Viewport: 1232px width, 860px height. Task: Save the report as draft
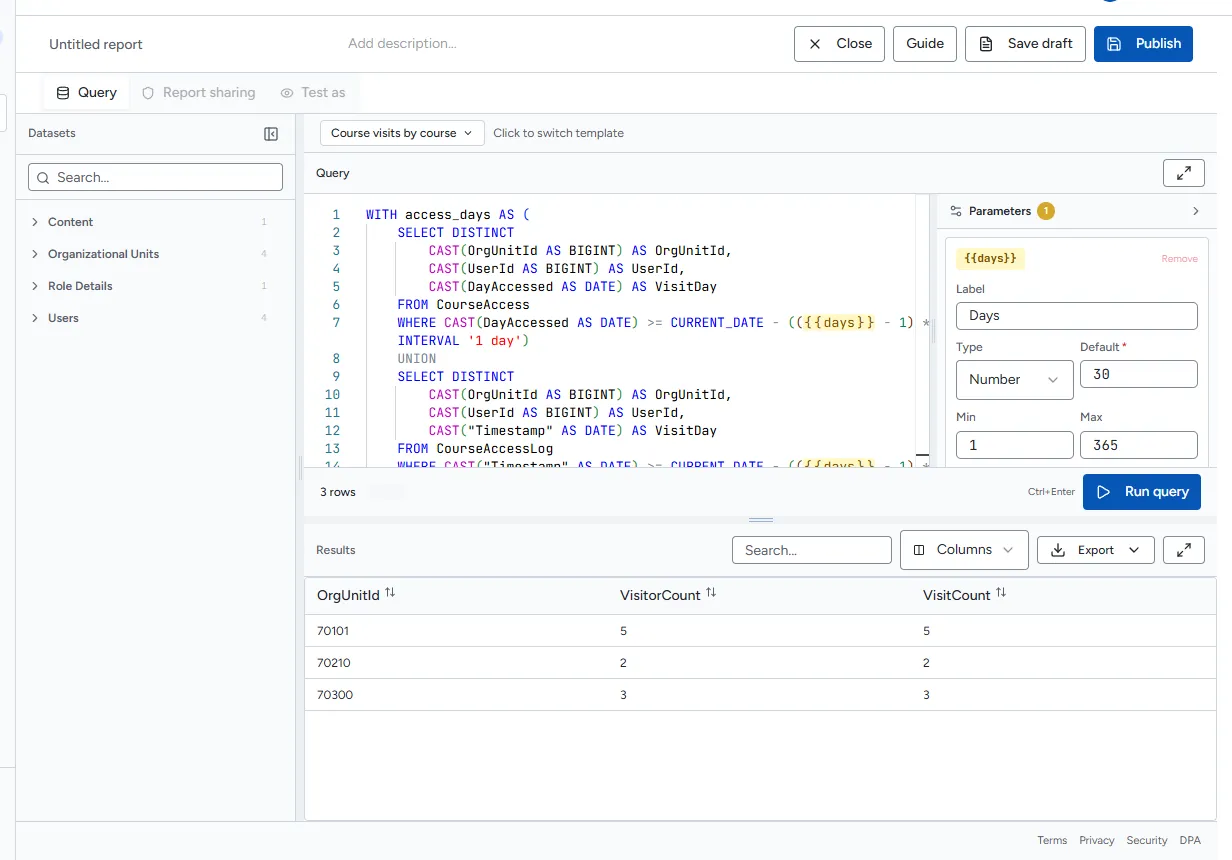click(1025, 44)
